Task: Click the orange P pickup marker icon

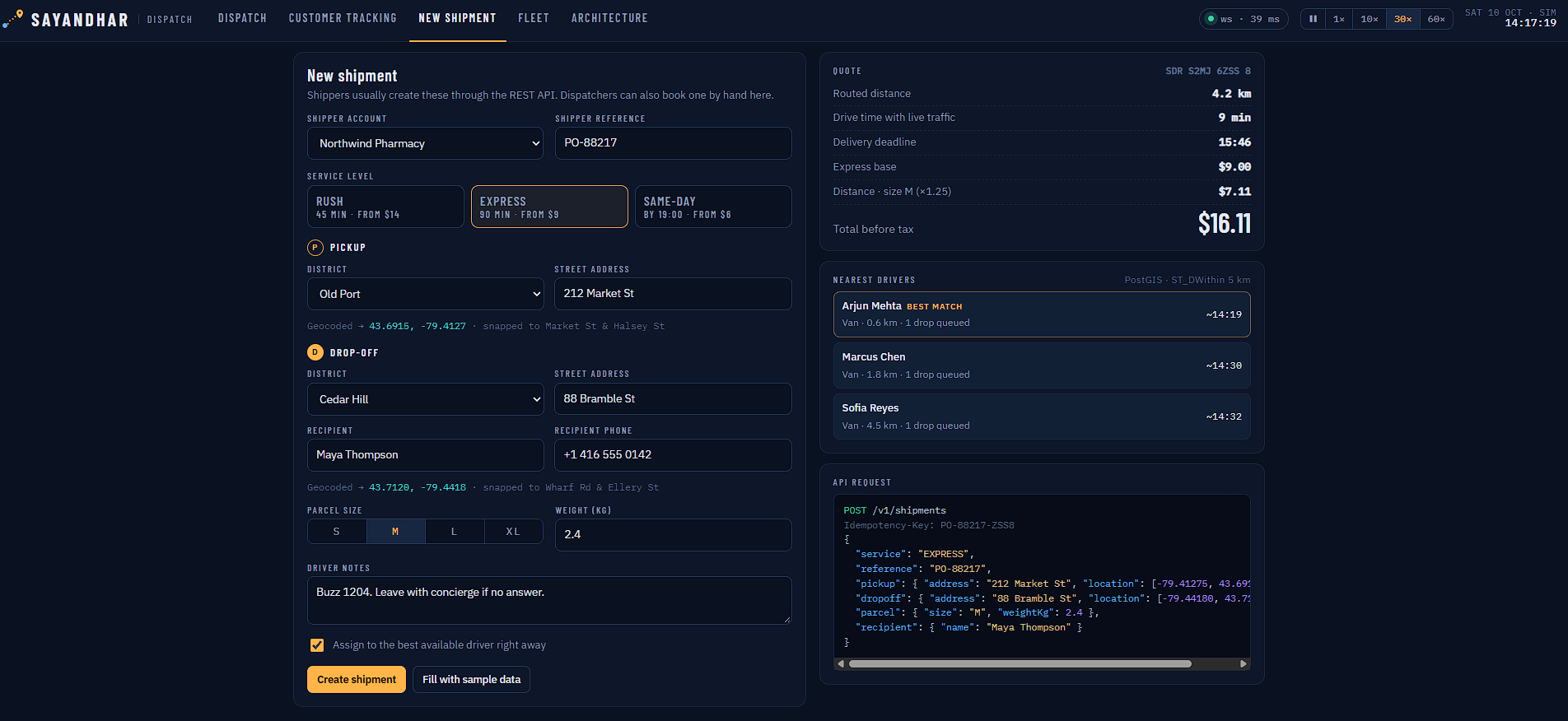Action: point(315,248)
